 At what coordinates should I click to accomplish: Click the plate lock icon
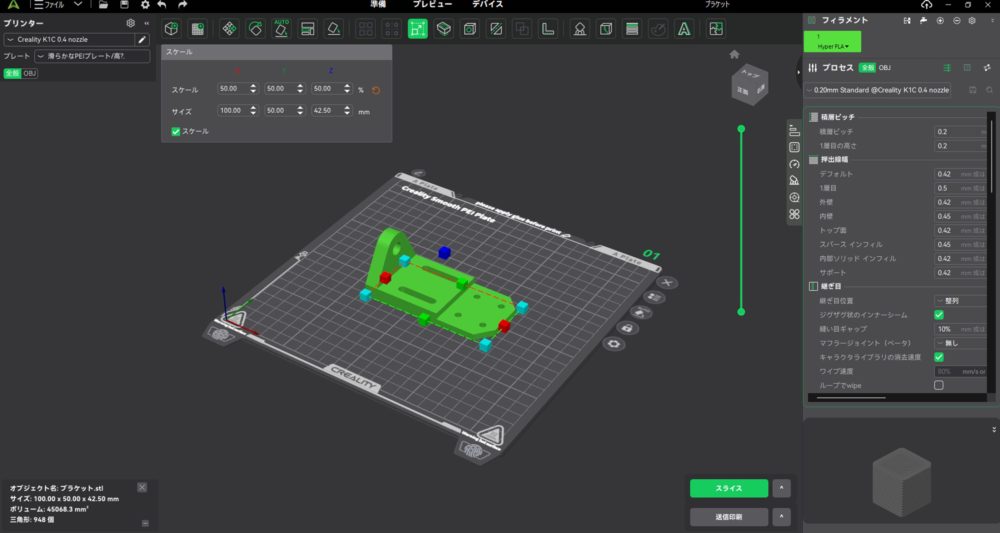[627, 327]
